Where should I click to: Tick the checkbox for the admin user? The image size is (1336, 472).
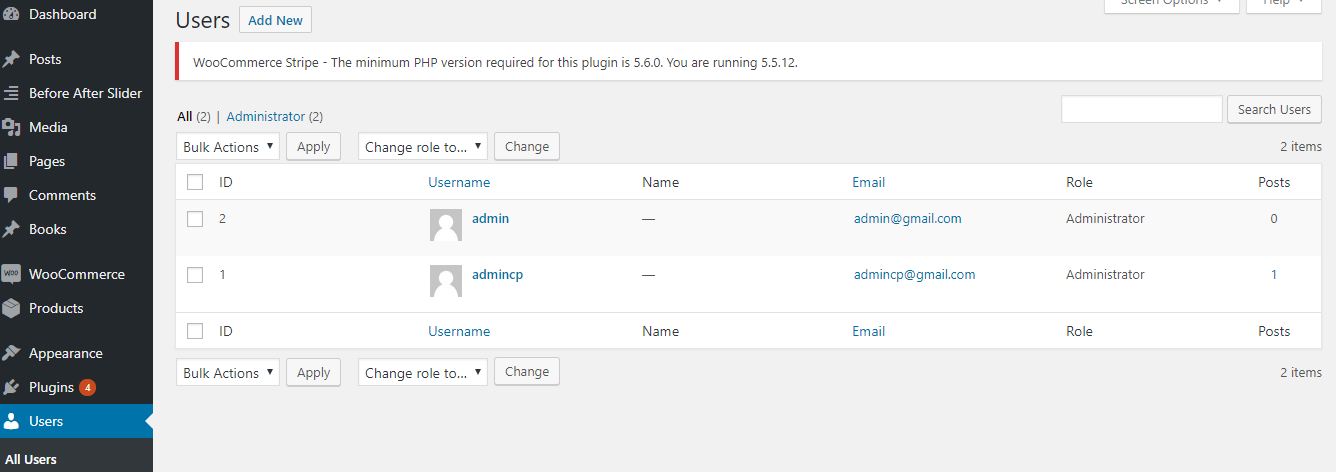(195, 219)
